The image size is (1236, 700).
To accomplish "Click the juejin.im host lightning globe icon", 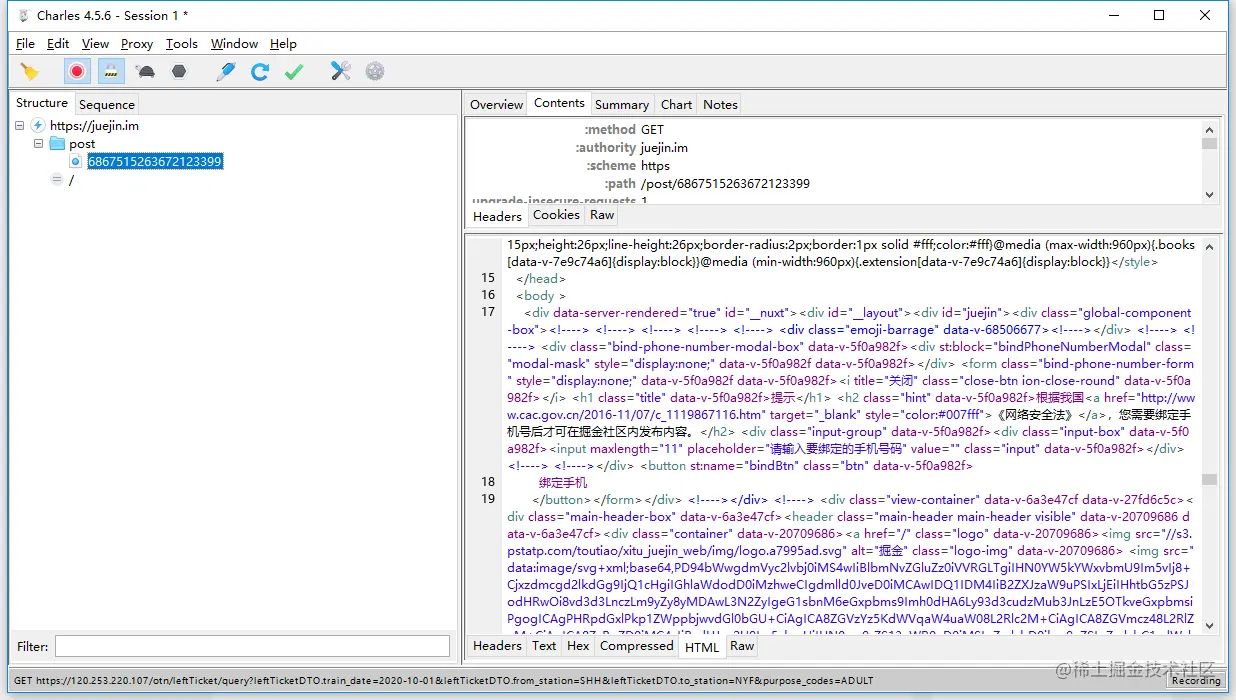I will (x=38, y=126).
